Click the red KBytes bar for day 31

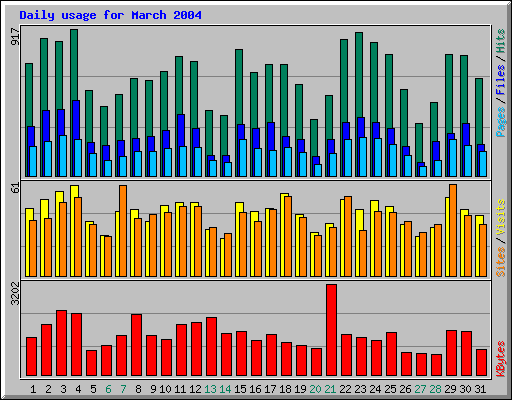click(482, 363)
